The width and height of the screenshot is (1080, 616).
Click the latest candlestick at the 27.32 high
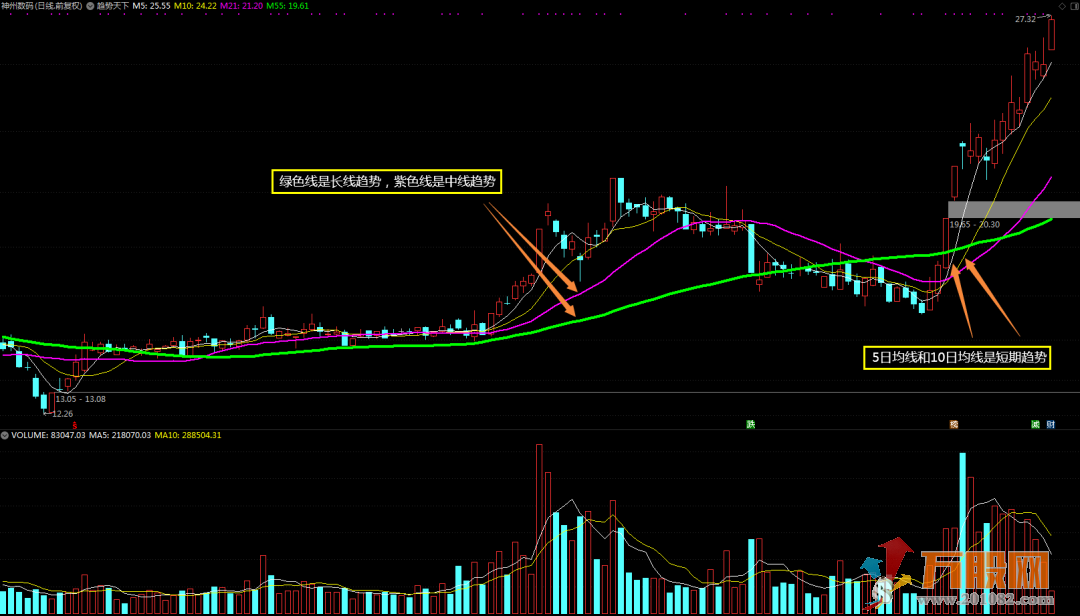[1051, 34]
